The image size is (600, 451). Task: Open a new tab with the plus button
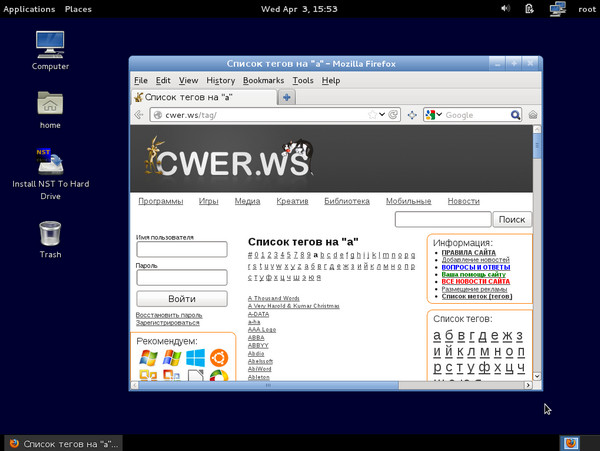287,97
